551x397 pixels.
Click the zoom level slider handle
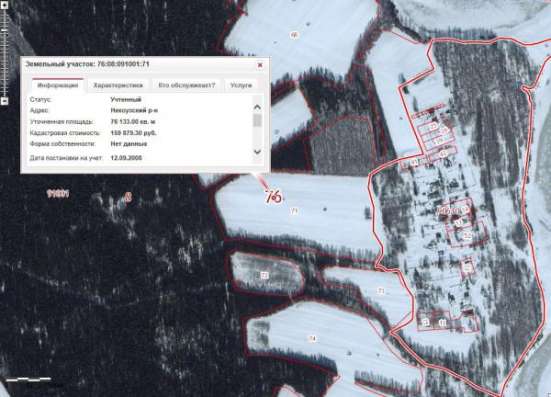coord(5,31)
